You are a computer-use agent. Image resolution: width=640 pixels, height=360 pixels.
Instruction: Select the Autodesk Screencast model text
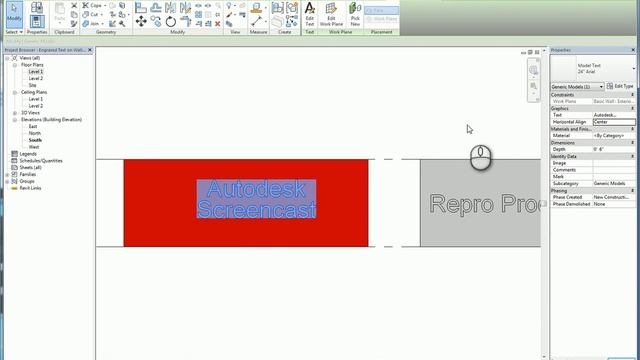pos(256,199)
